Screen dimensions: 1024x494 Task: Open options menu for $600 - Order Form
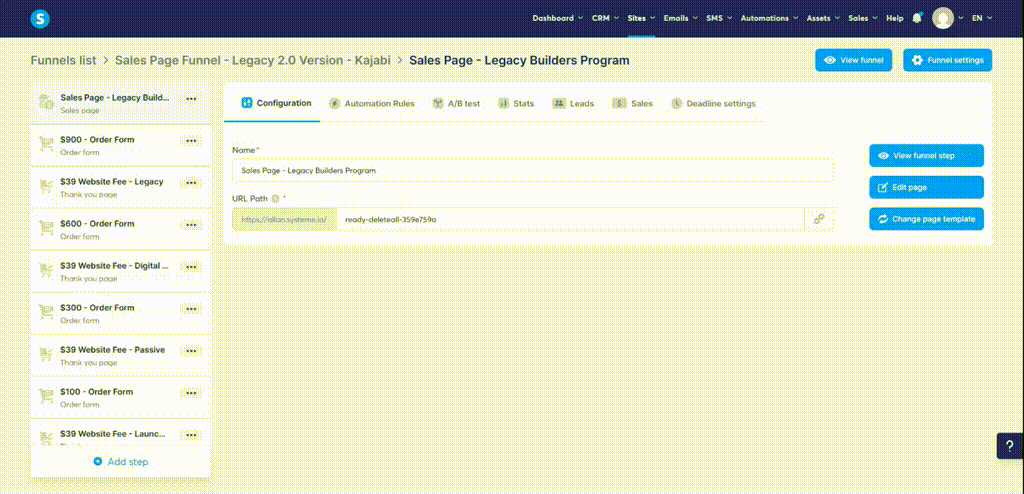click(191, 225)
